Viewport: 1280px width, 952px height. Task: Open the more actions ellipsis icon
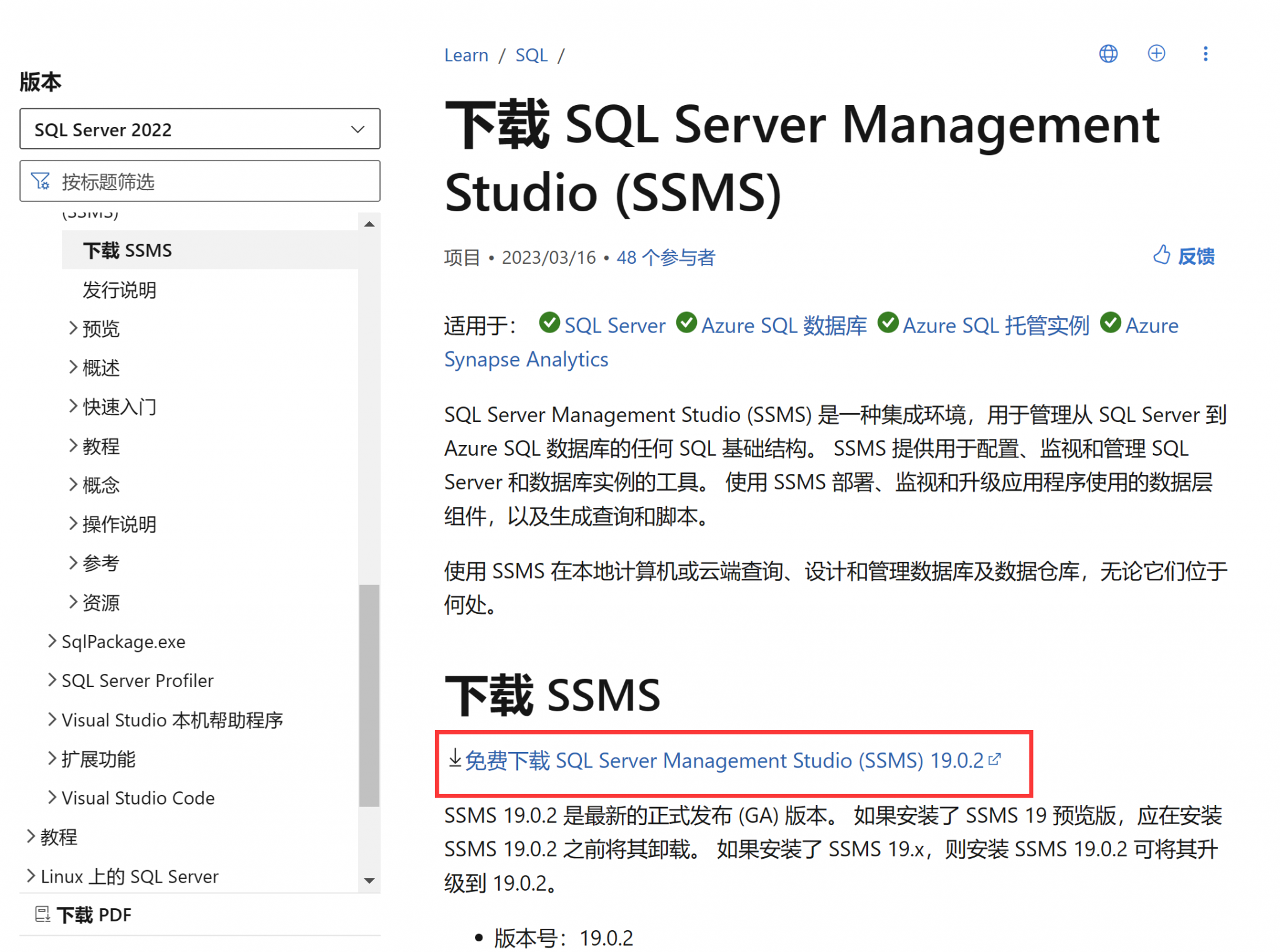(1205, 54)
